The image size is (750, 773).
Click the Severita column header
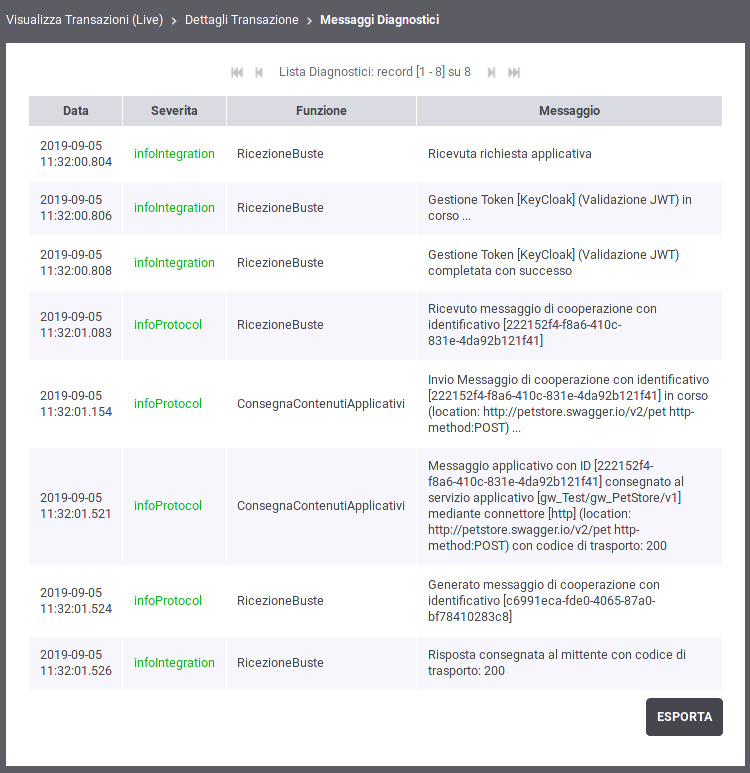tap(174, 111)
